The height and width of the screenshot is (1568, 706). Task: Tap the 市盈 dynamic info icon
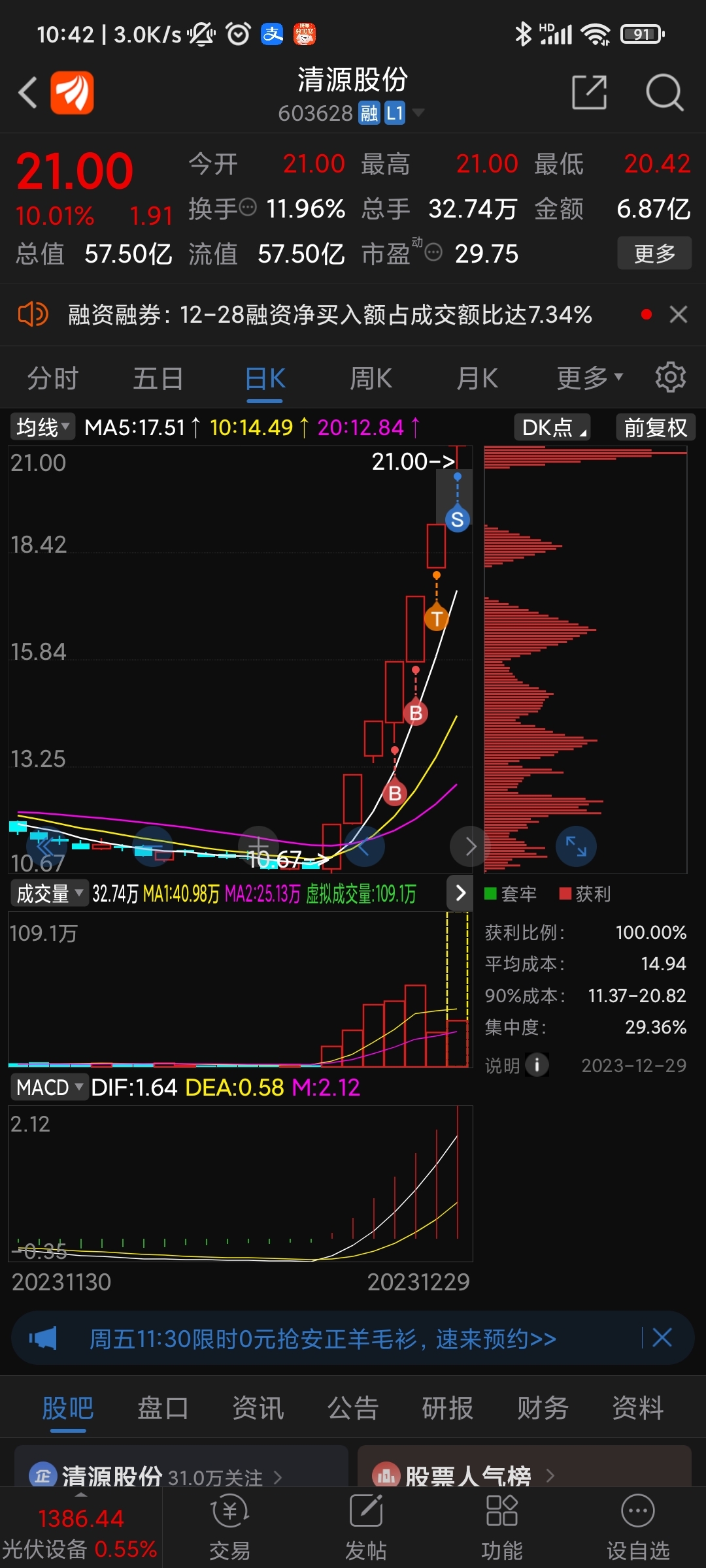pyautogui.click(x=433, y=252)
